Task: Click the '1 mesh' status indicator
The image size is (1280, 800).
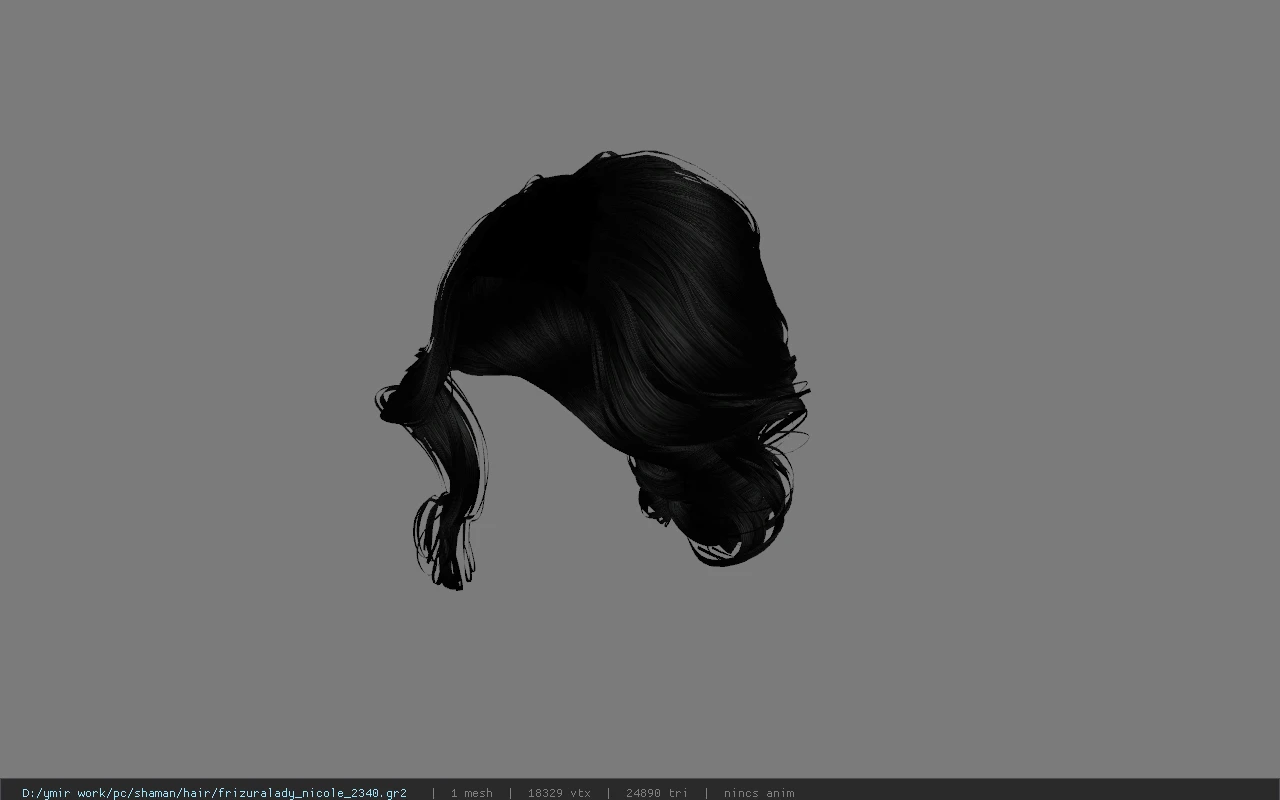Action: [x=471, y=793]
